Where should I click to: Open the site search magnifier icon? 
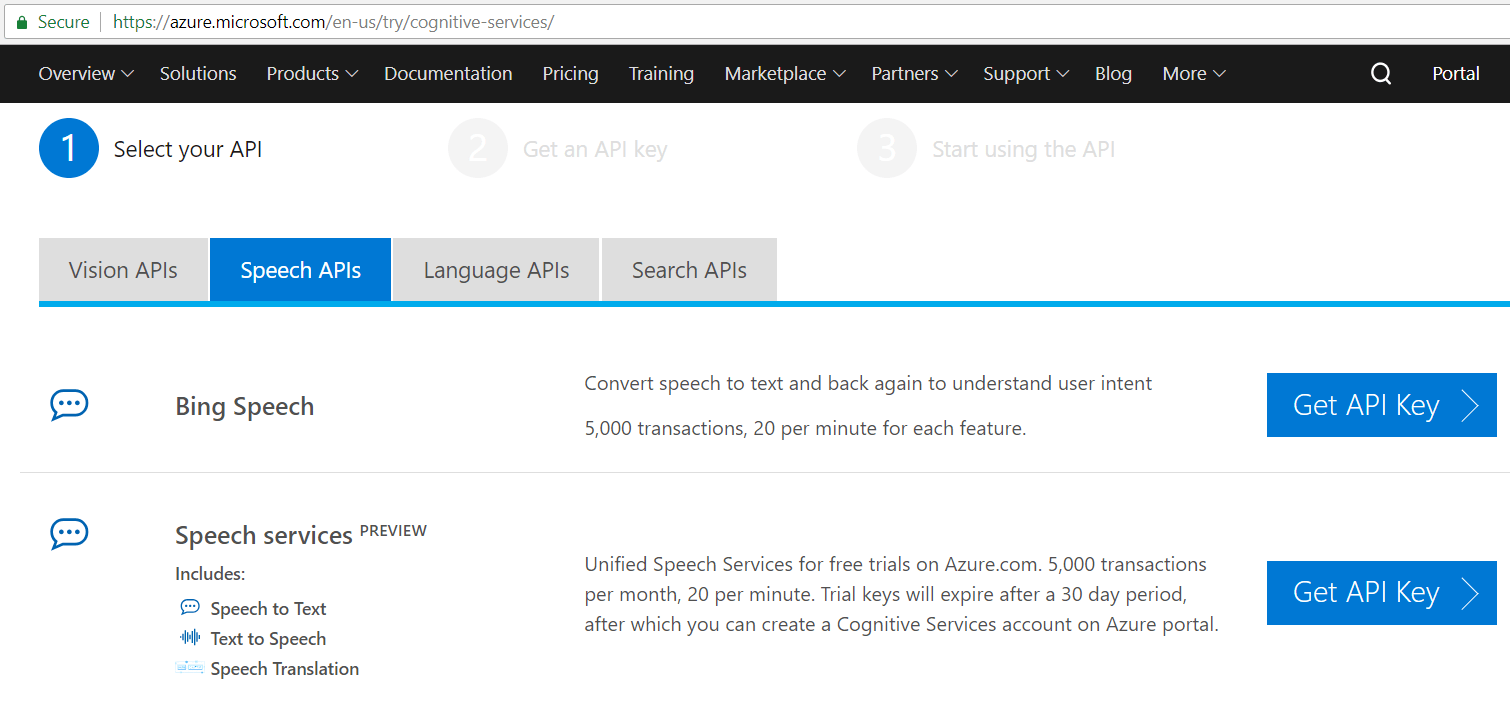[x=1381, y=74]
